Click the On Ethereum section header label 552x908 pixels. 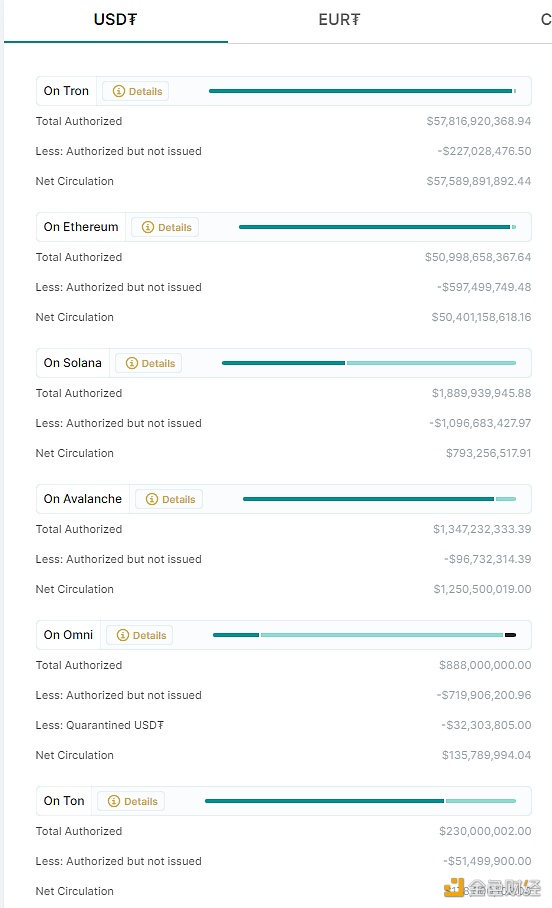click(81, 227)
